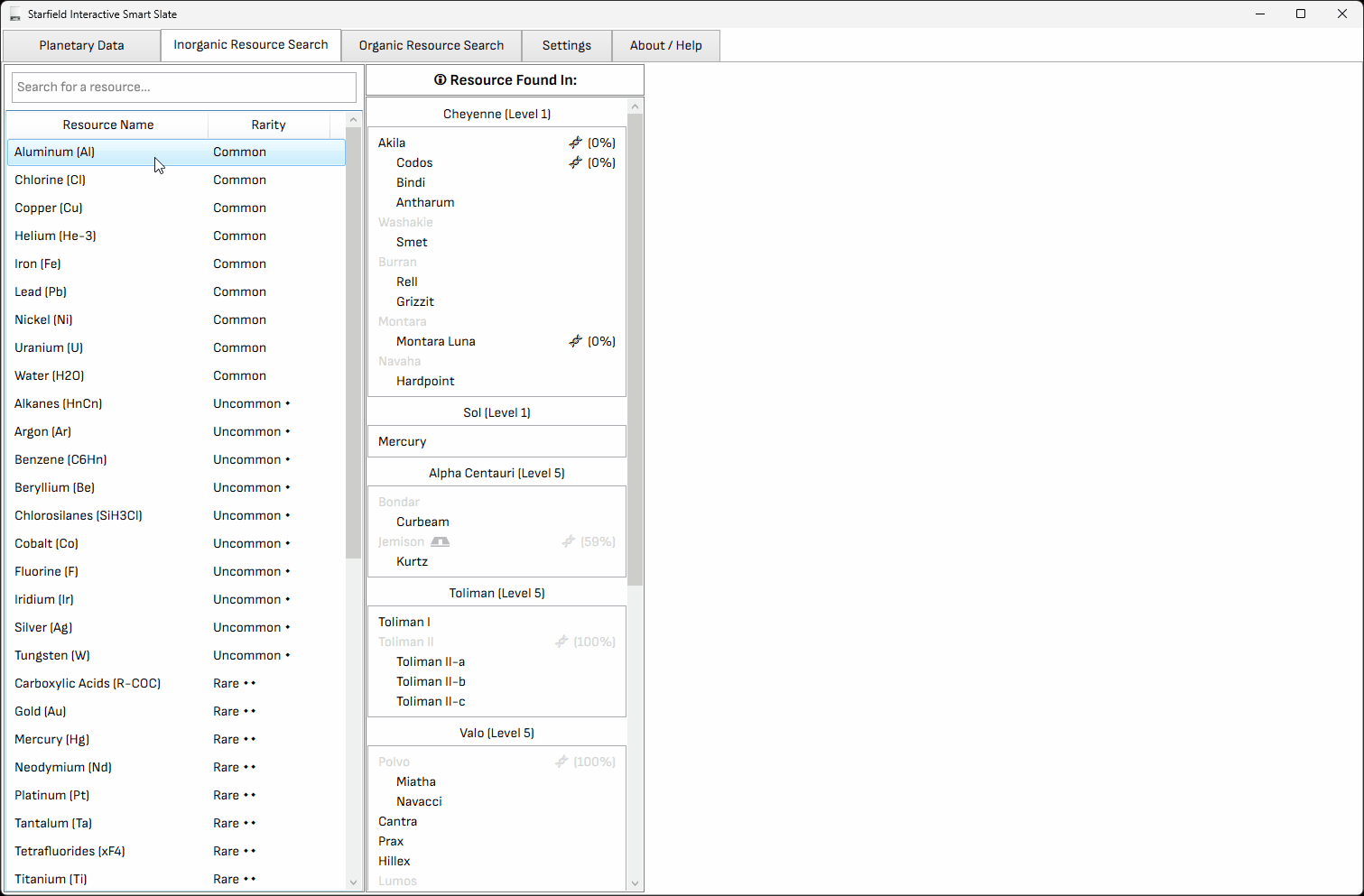Select Chlorine (Cl) in the resource list
Viewport: 1364px width, 896px height.
[x=176, y=180]
